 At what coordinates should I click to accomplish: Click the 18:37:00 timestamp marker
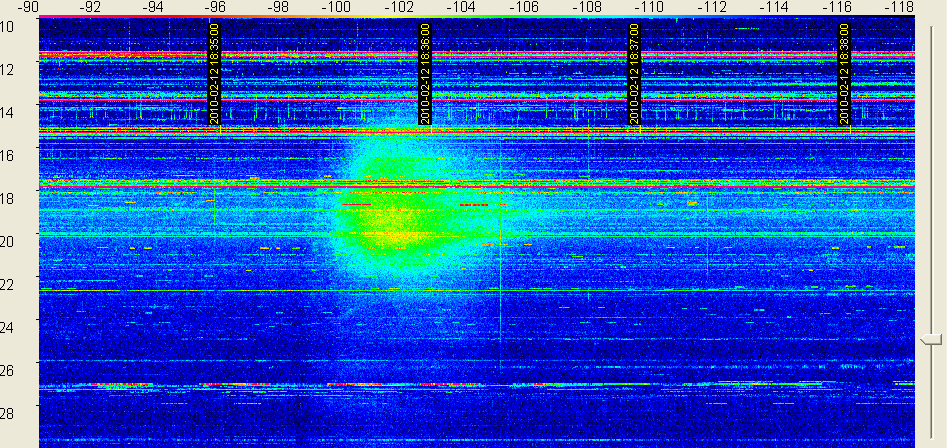[634, 74]
